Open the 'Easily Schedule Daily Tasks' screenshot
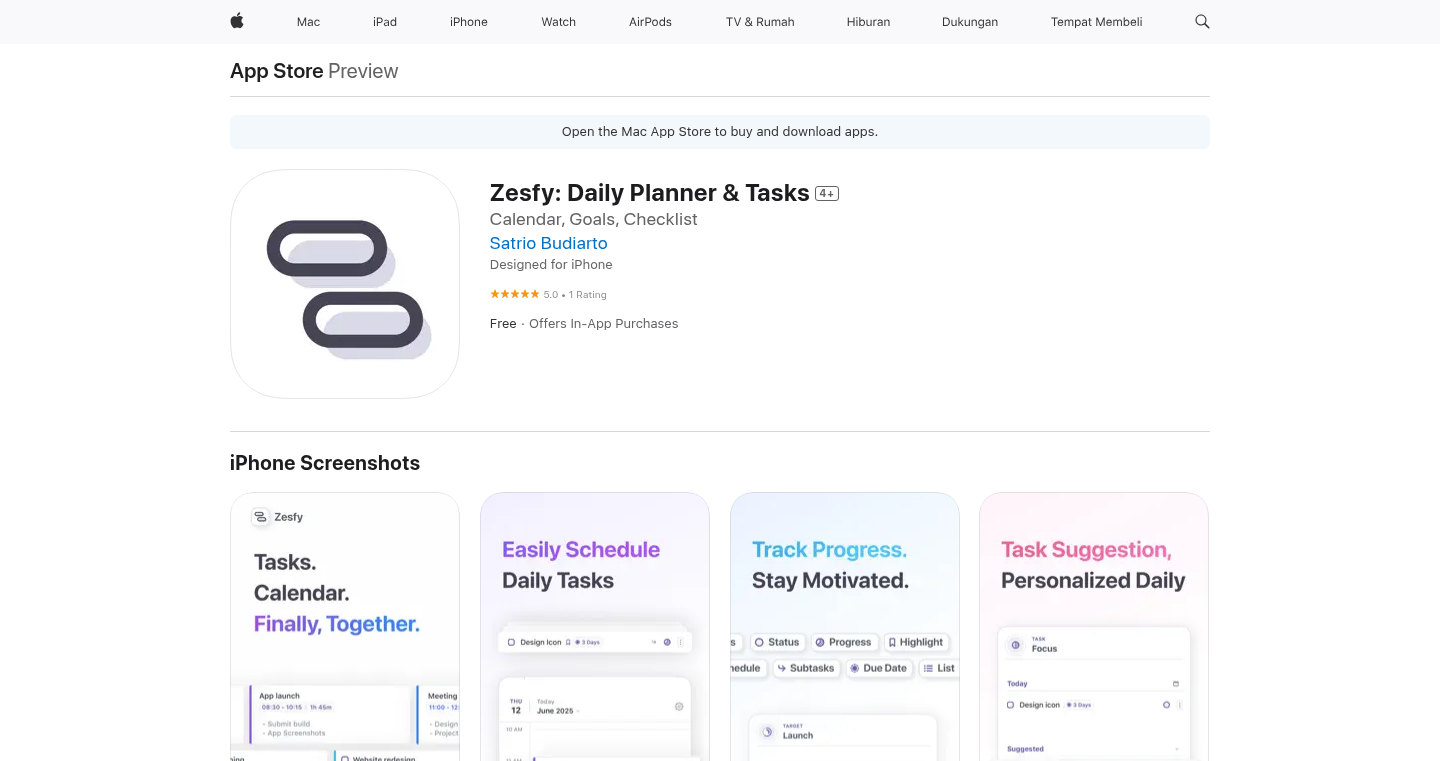 coord(595,626)
